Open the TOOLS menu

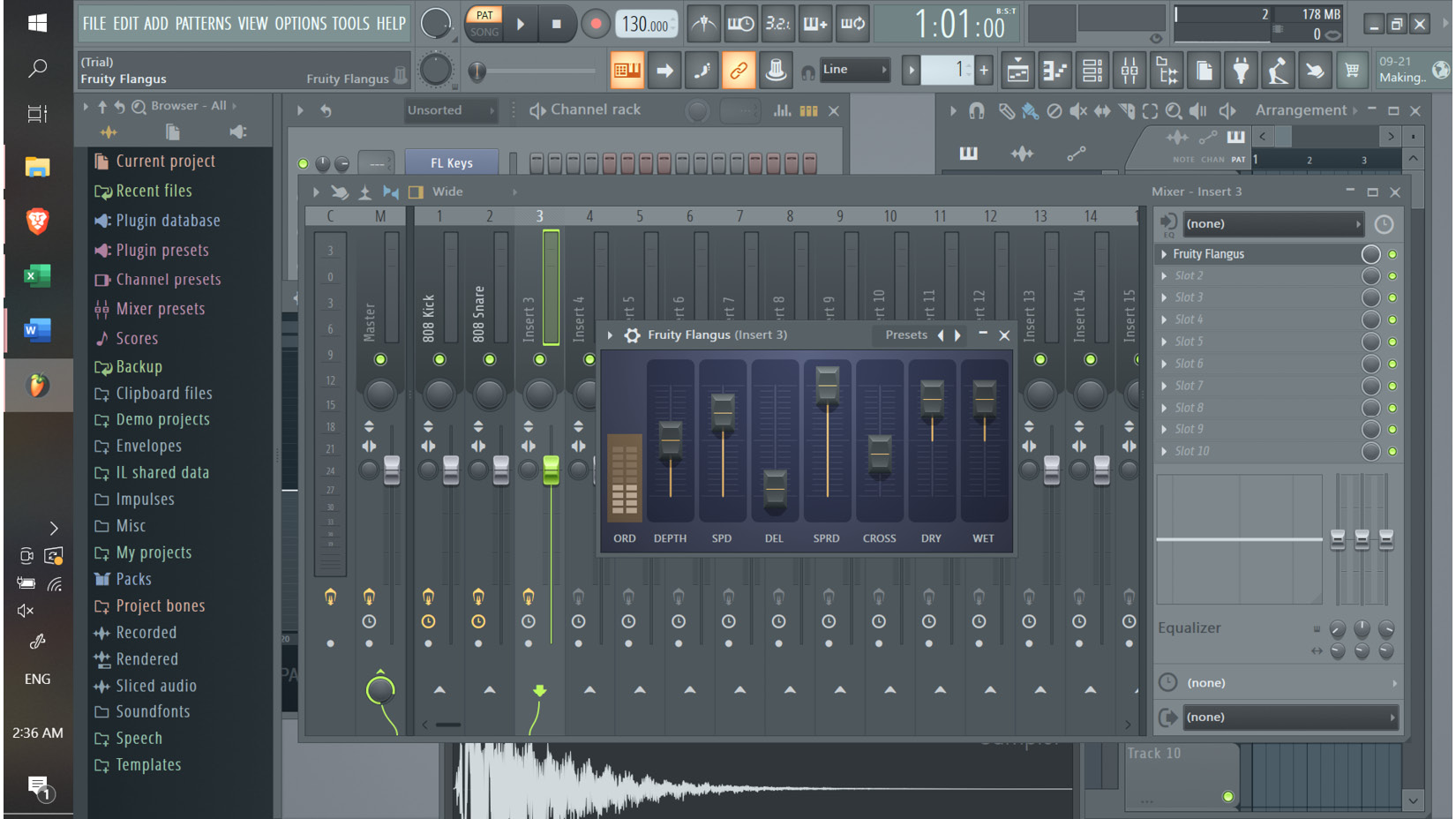point(351,24)
